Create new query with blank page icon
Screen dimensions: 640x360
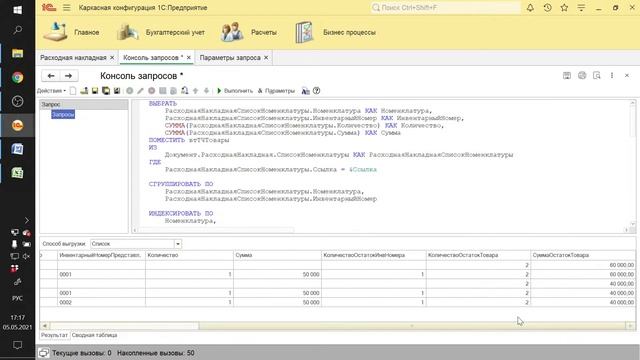coord(73,91)
